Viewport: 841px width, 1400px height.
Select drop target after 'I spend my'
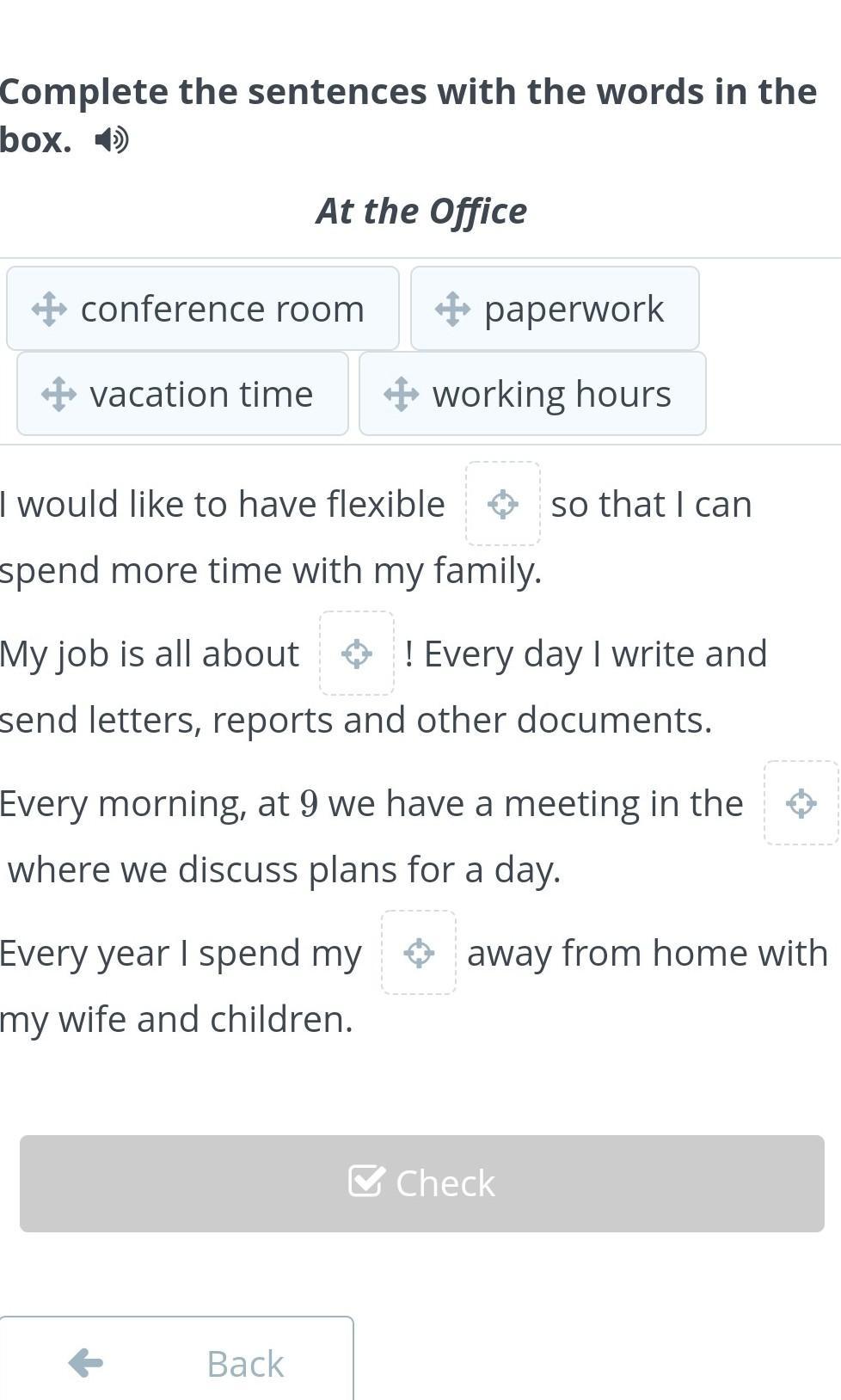click(x=419, y=953)
